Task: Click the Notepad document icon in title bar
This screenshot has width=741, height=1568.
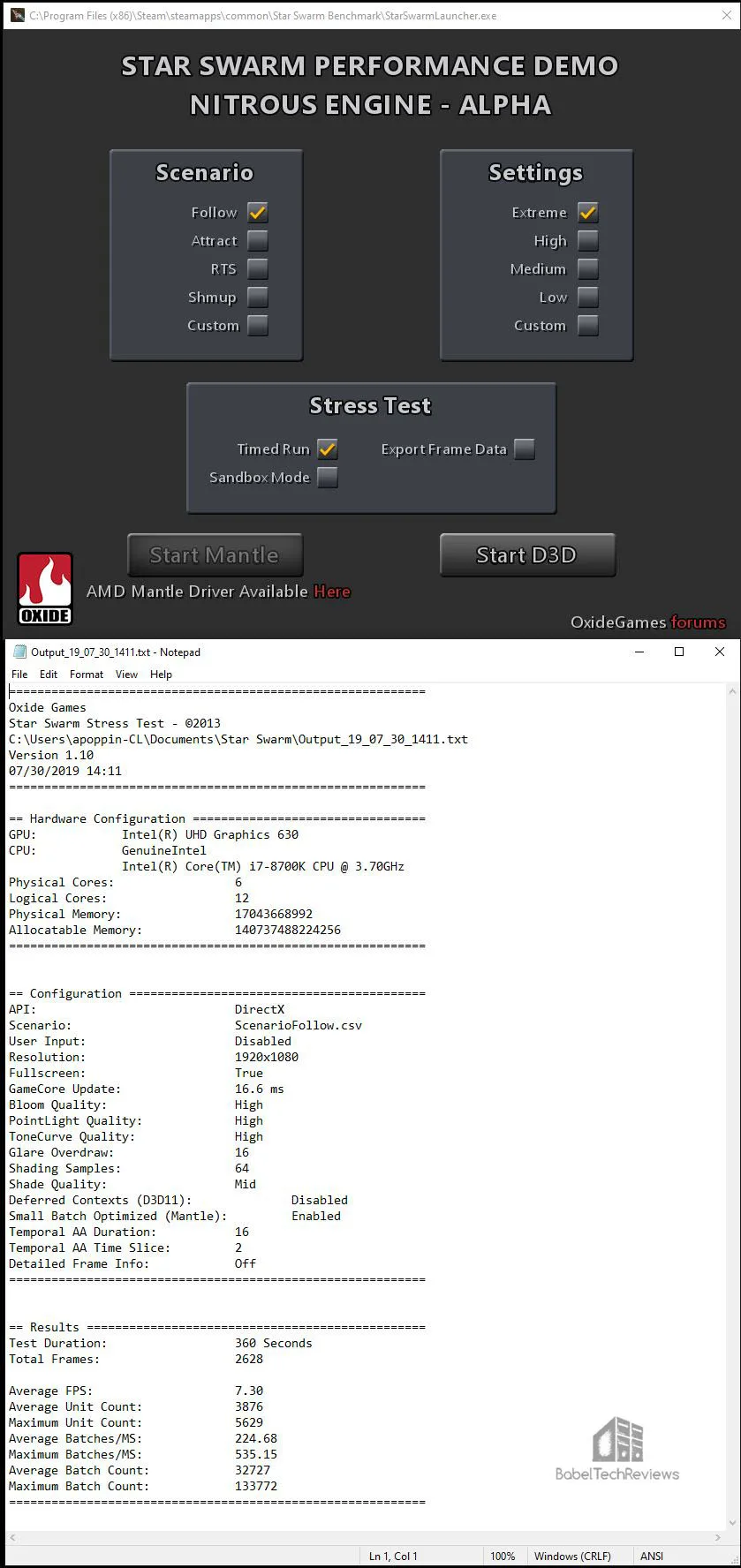Action: pos(19,652)
